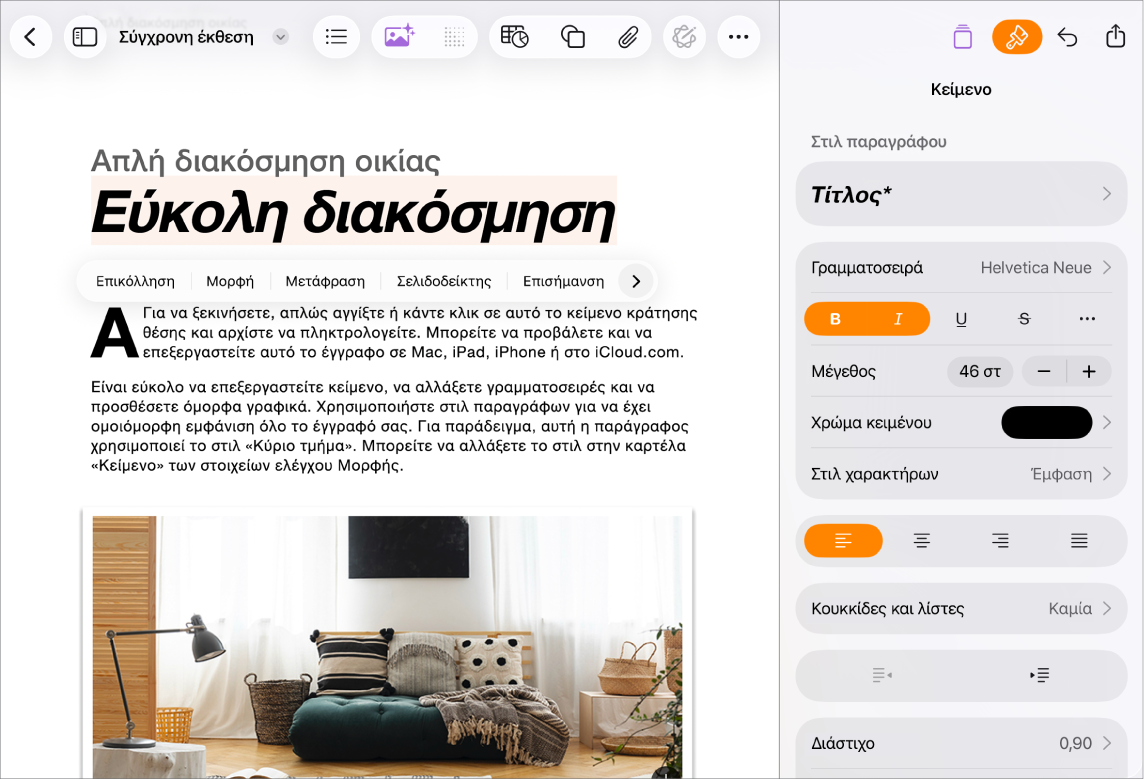This screenshot has height=779, width=1146.
Task: Increase font size with plus button
Action: coord(1089,371)
